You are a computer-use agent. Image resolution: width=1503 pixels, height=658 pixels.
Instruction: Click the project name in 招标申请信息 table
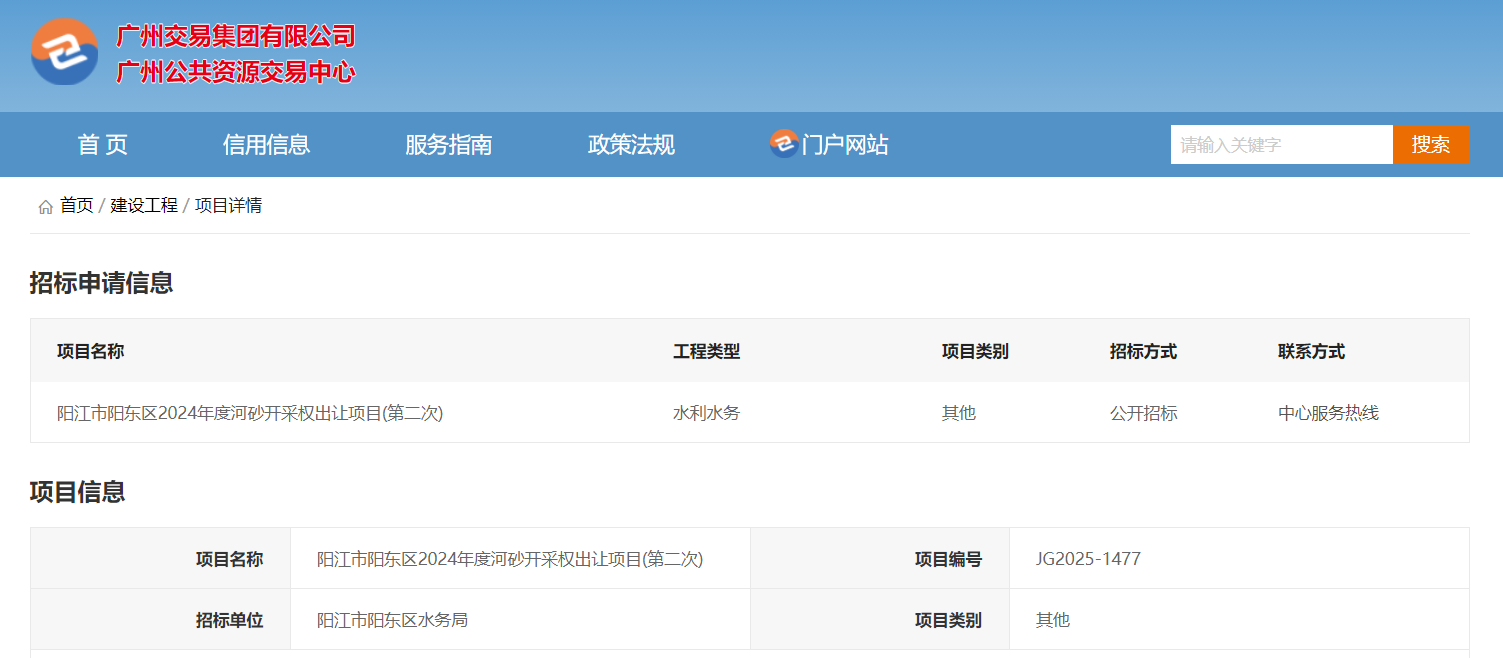[250, 413]
